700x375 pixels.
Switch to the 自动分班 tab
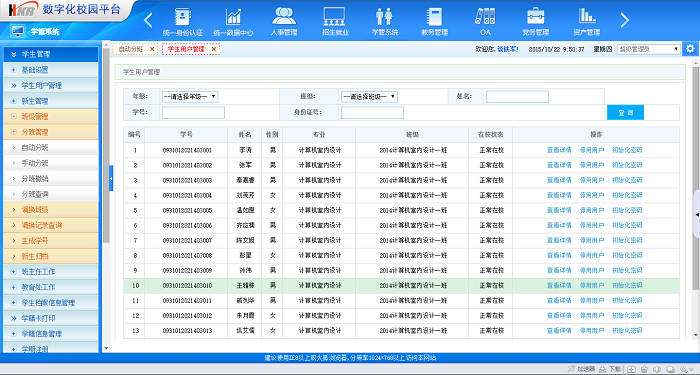tap(131, 49)
